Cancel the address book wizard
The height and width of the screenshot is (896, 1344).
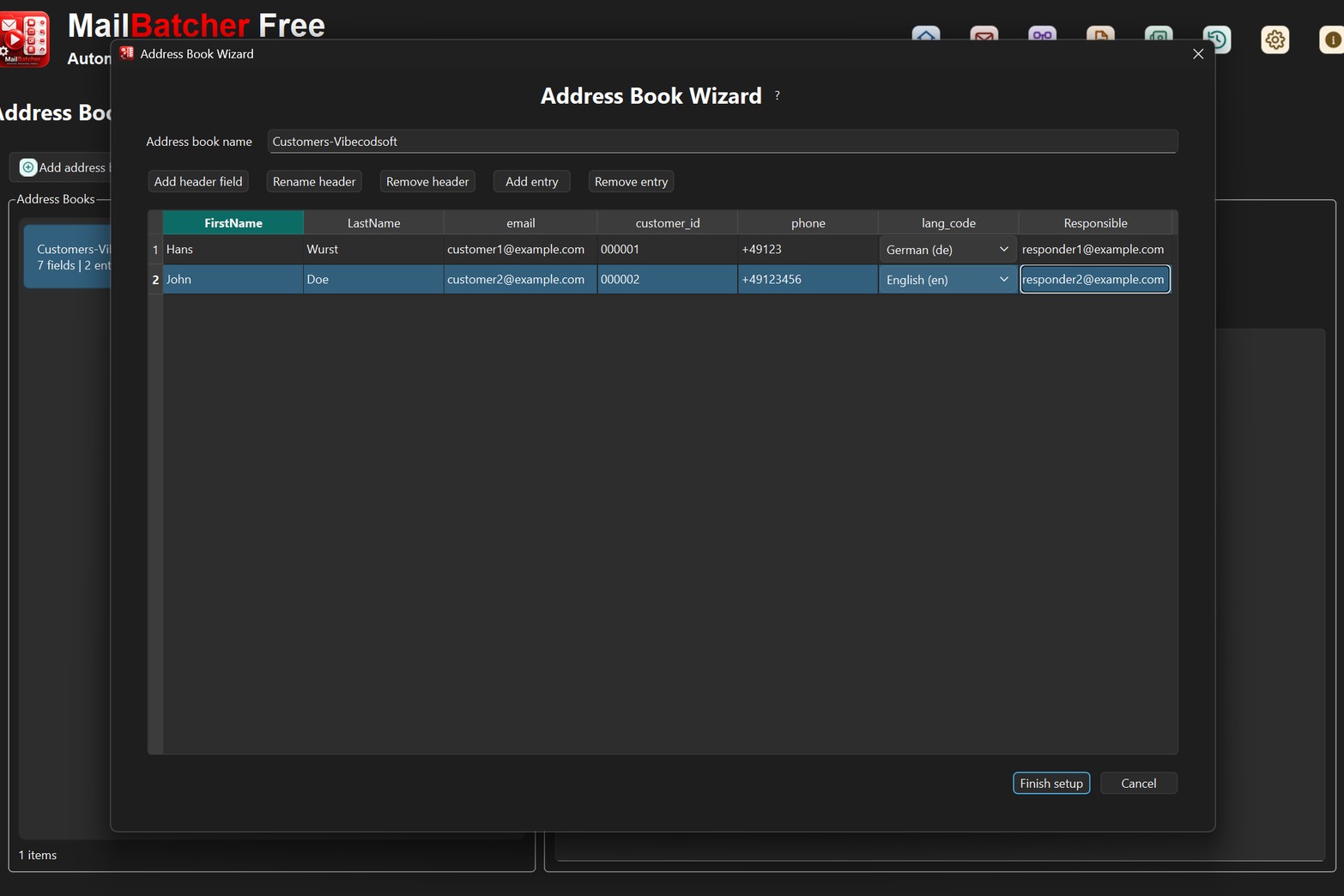tap(1139, 784)
